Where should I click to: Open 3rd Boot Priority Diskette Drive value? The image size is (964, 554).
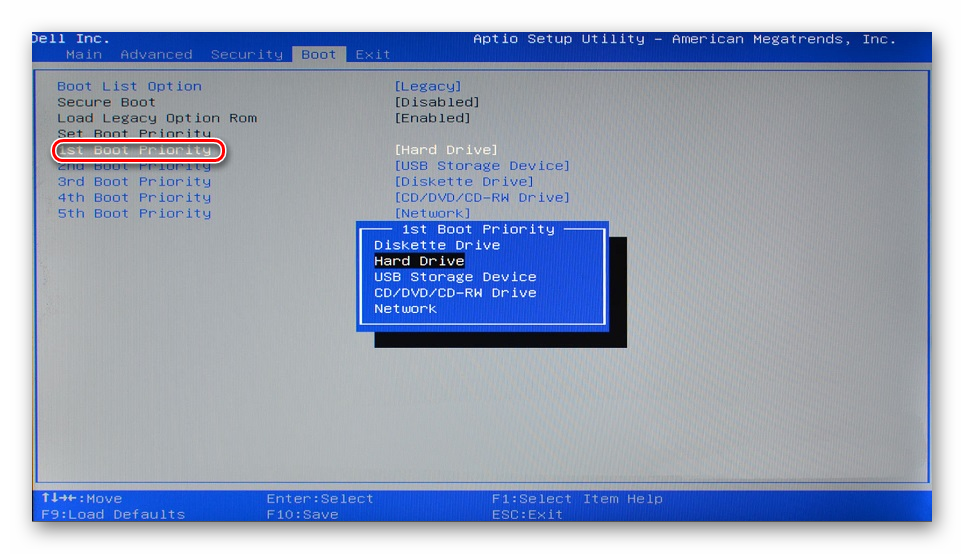point(464,182)
